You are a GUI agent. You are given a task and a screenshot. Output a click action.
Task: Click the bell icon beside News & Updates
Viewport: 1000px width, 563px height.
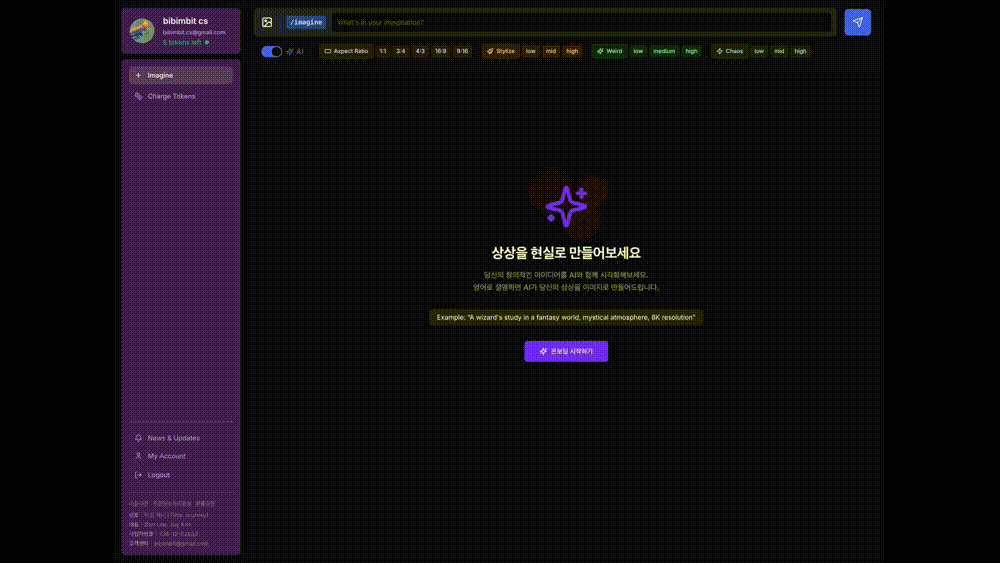click(x=138, y=438)
